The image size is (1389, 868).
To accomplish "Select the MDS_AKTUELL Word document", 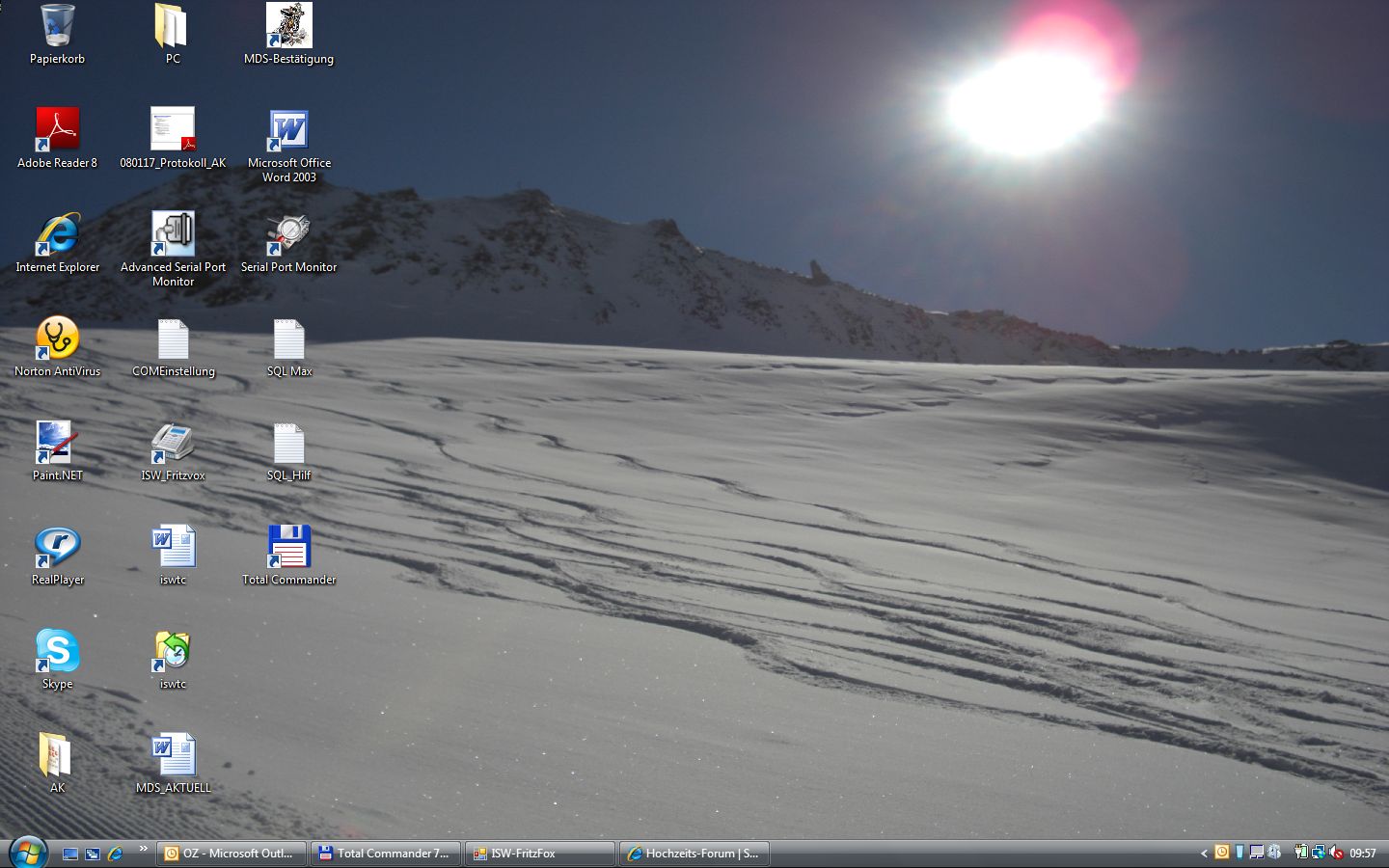I will click(x=173, y=756).
